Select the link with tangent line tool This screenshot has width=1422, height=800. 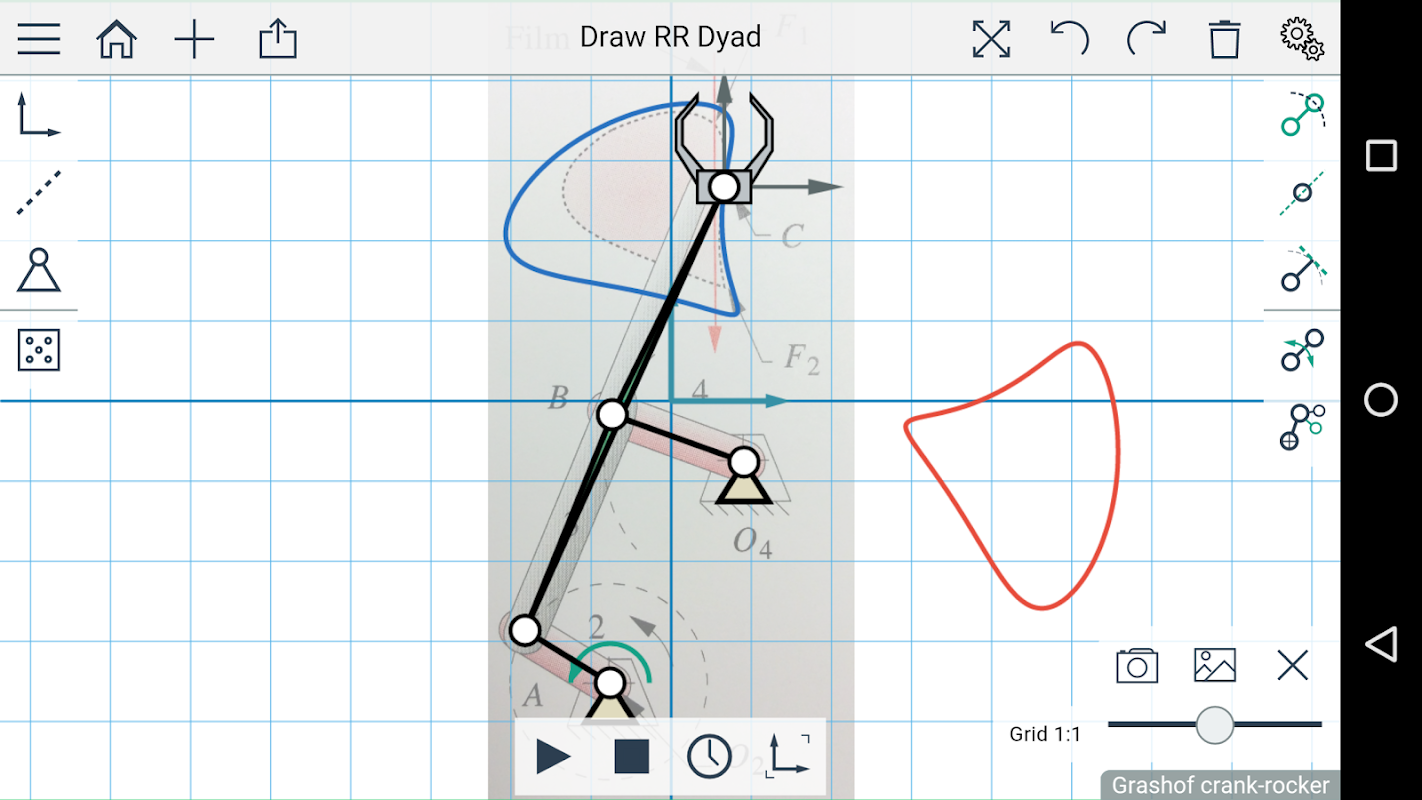(1302, 270)
